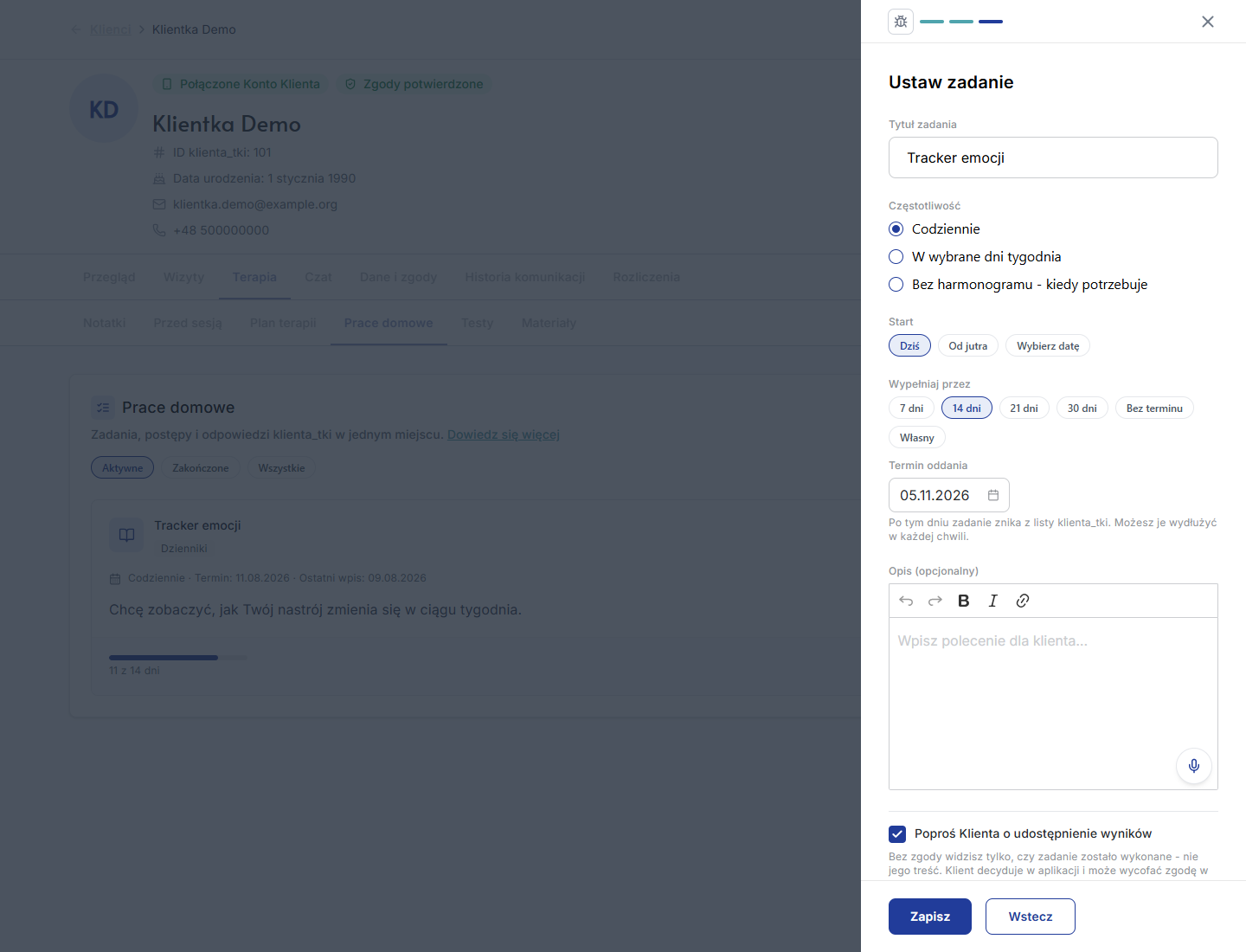Filter homework by Wszystkie
This screenshot has width=1246, height=952.
(x=281, y=467)
